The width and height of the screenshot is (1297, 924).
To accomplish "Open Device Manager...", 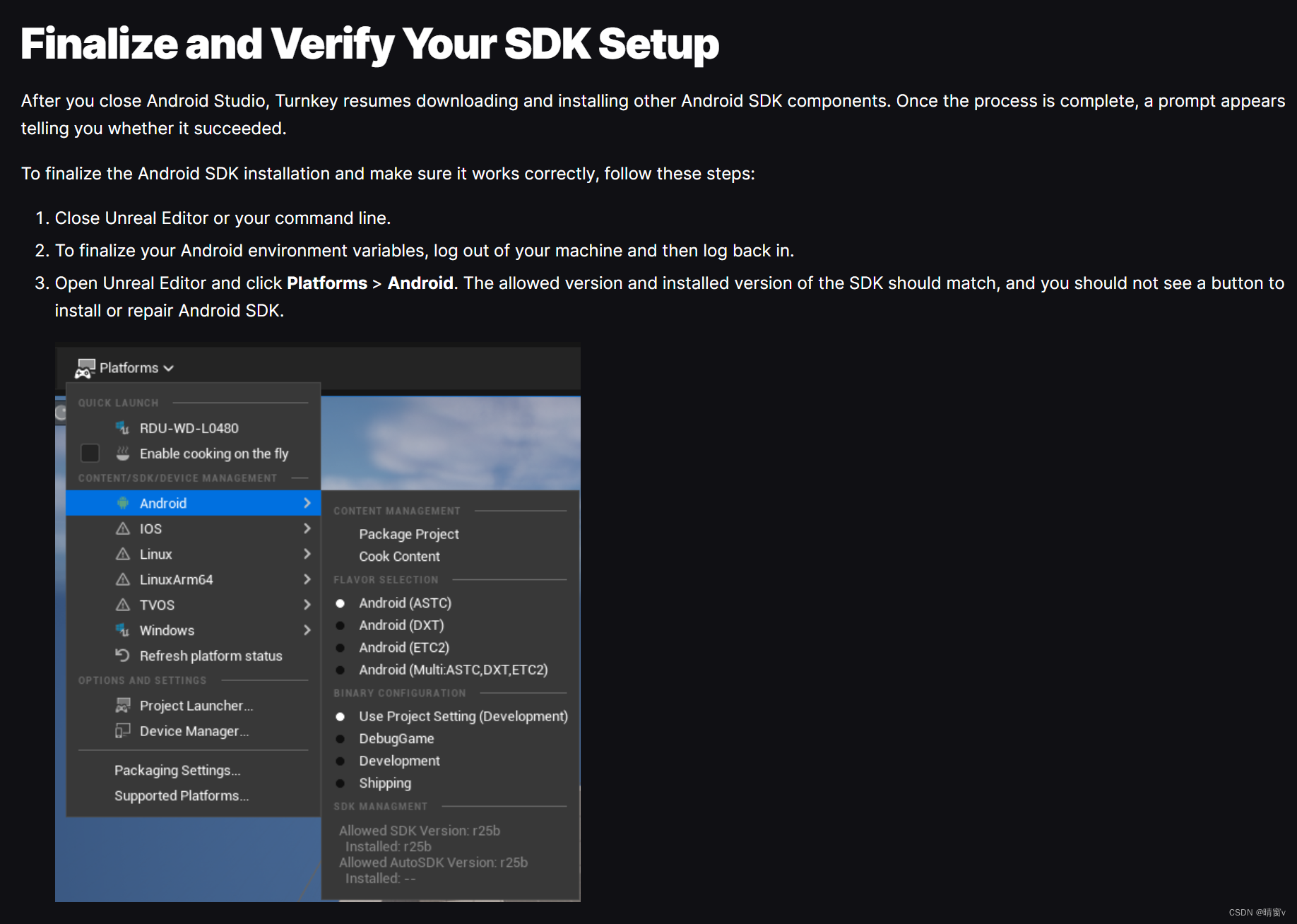I will point(194,730).
